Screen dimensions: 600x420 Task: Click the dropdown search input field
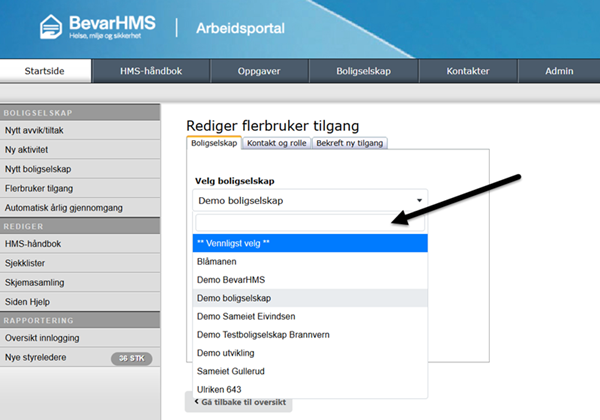[309, 223]
